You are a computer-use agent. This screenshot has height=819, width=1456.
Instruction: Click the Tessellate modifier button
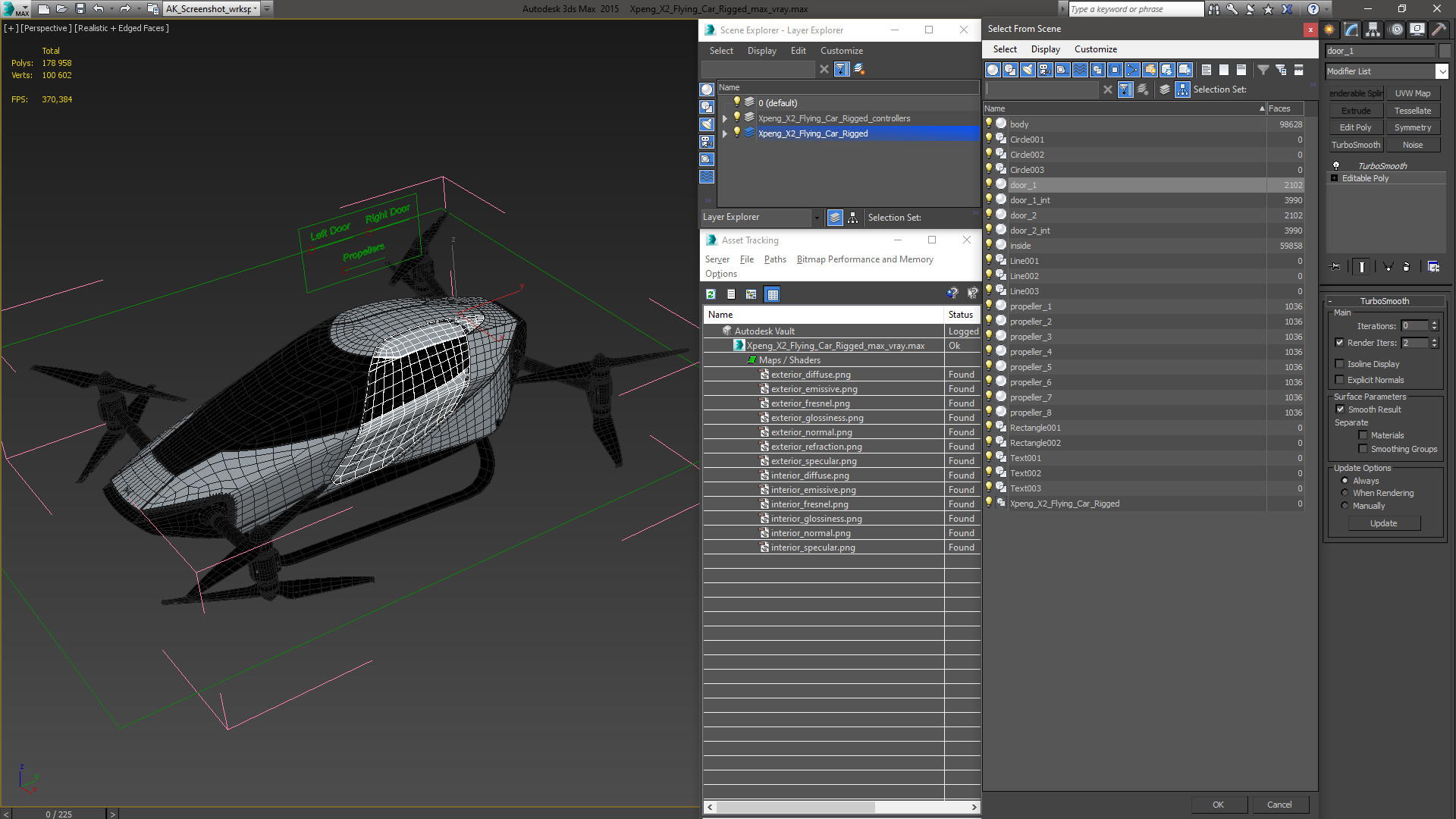1412,111
